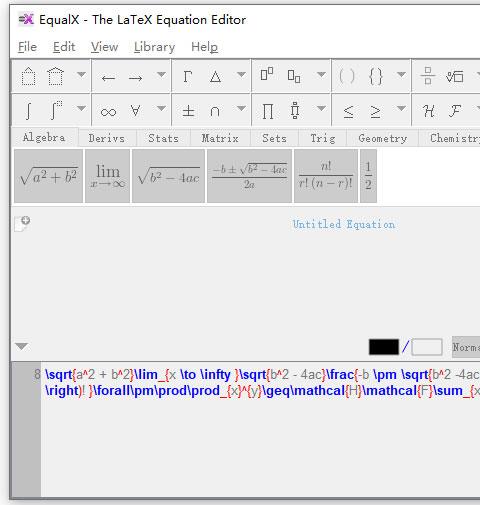Insert combination n!/r!(n−r)! template

tap(326, 176)
